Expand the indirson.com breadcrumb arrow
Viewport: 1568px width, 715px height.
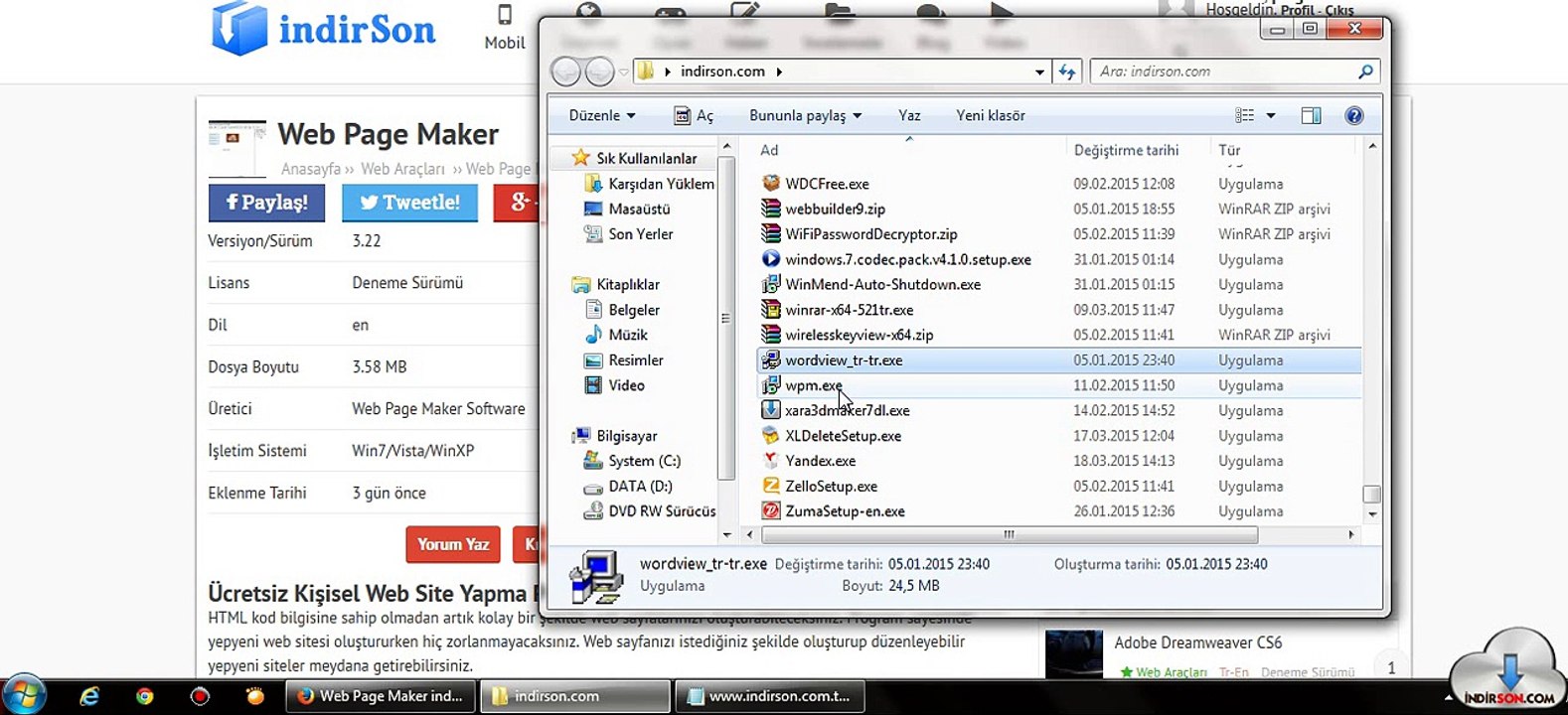coord(779,71)
